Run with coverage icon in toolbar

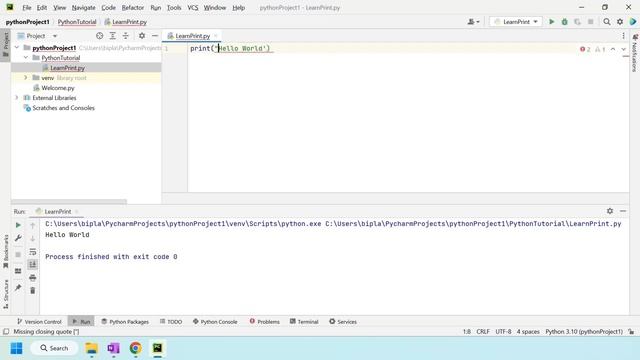coord(577,22)
